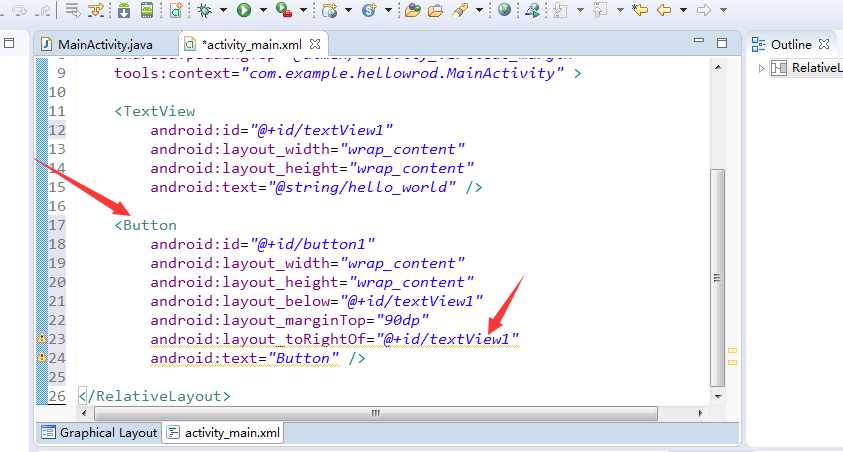Open the New Java Package dropdown arrow
The height and width of the screenshot is (452, 843).
coord(348,10)
